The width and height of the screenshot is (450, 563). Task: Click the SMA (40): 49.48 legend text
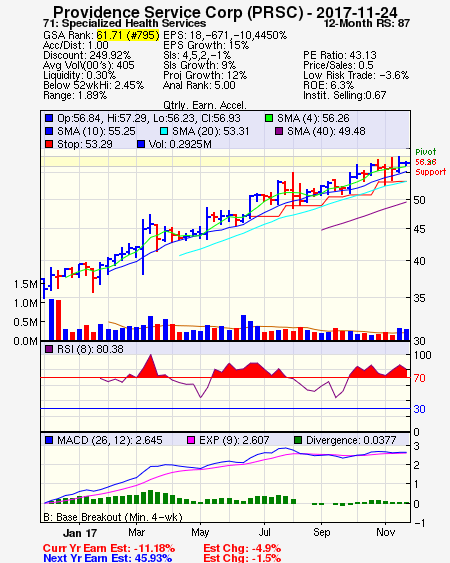(x=326, y=131)
